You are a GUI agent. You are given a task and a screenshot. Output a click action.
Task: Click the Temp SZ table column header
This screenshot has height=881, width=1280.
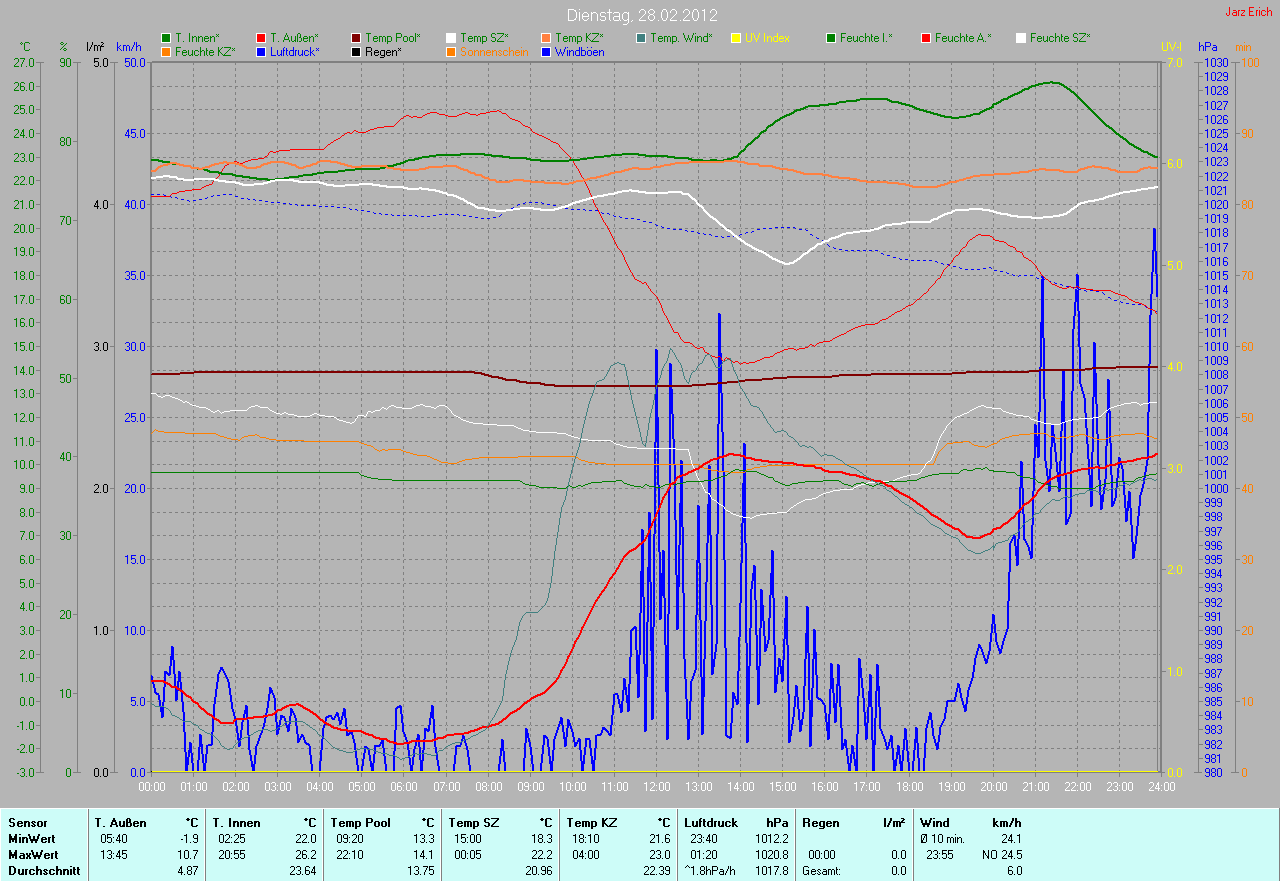point(476,823)
